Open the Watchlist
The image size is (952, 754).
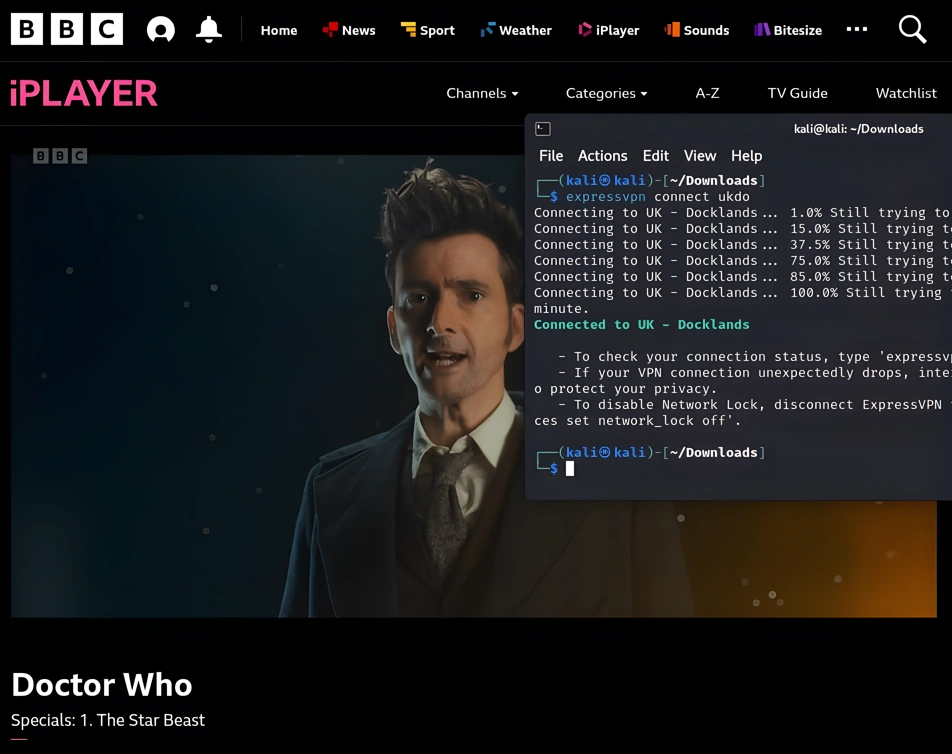coord(906,93)
